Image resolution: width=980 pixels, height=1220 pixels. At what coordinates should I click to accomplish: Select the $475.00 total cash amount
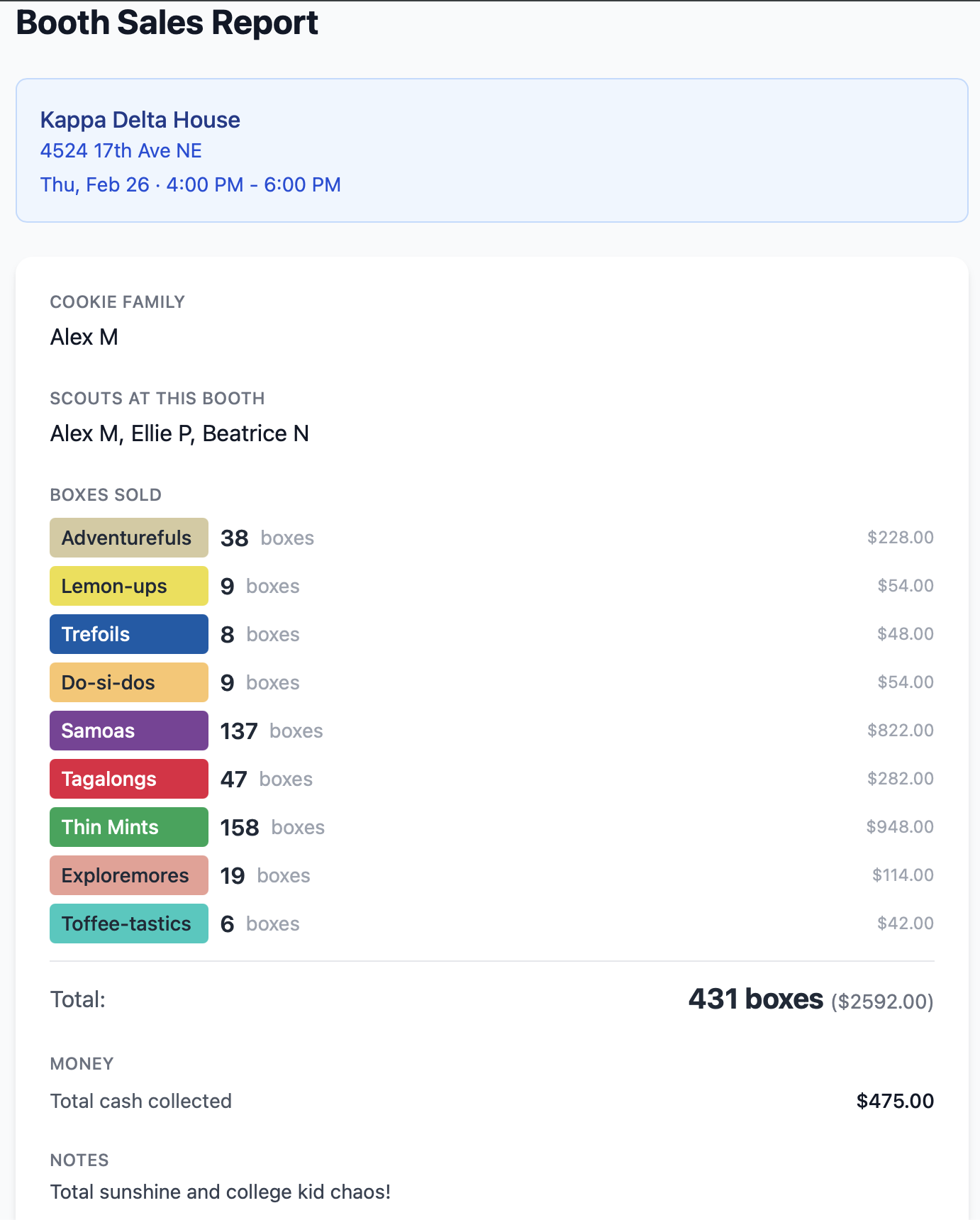tap(895, 1101)
